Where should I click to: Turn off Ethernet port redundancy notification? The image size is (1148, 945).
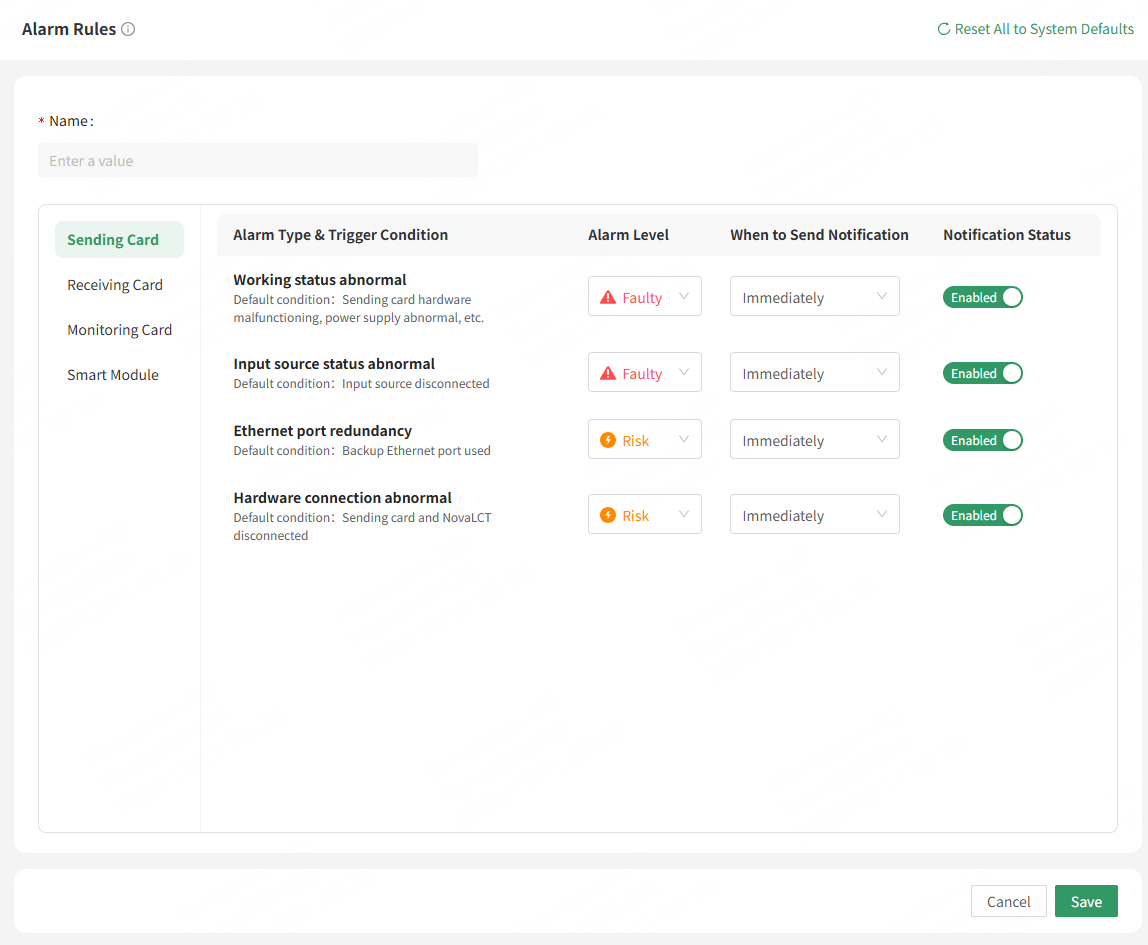click(982, 440)
